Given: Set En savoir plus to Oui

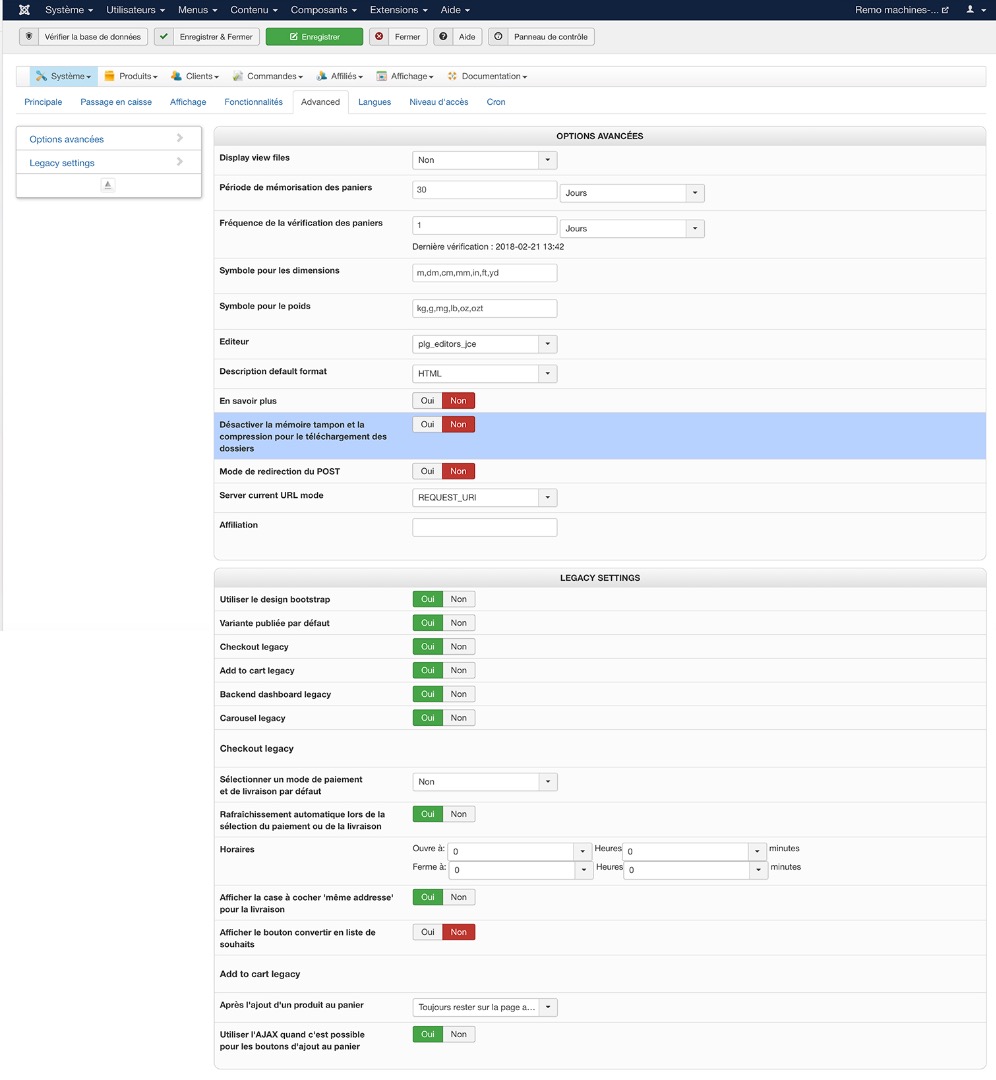Looking at the screenshot, I should click(x=428, y=401).
